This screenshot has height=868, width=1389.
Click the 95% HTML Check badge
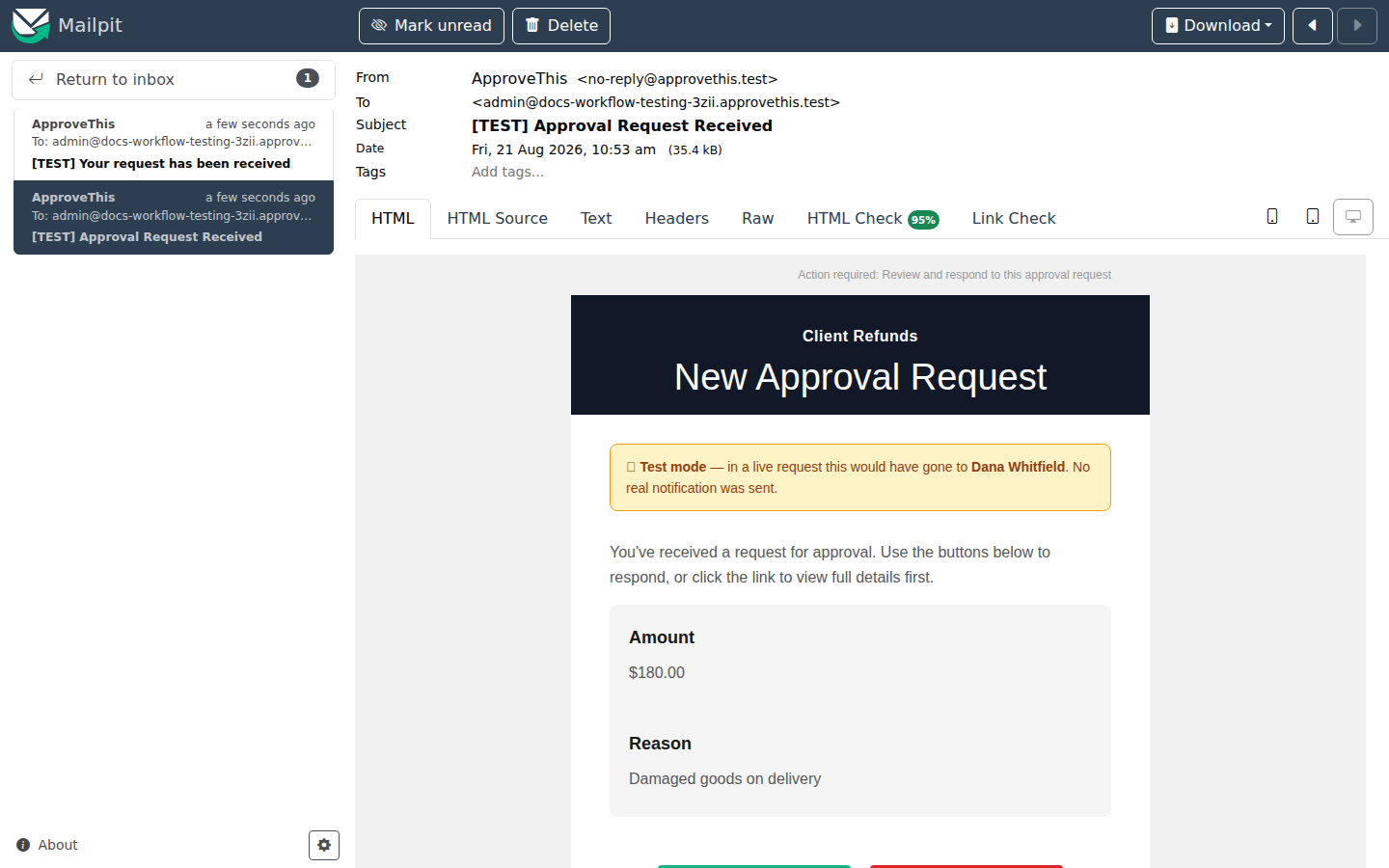(923, 220)
